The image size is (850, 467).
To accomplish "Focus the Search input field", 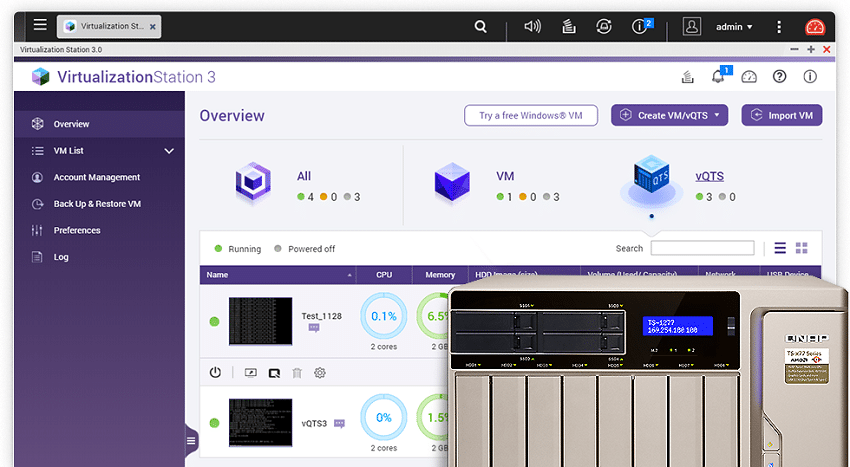I will [x=702, y=248].
